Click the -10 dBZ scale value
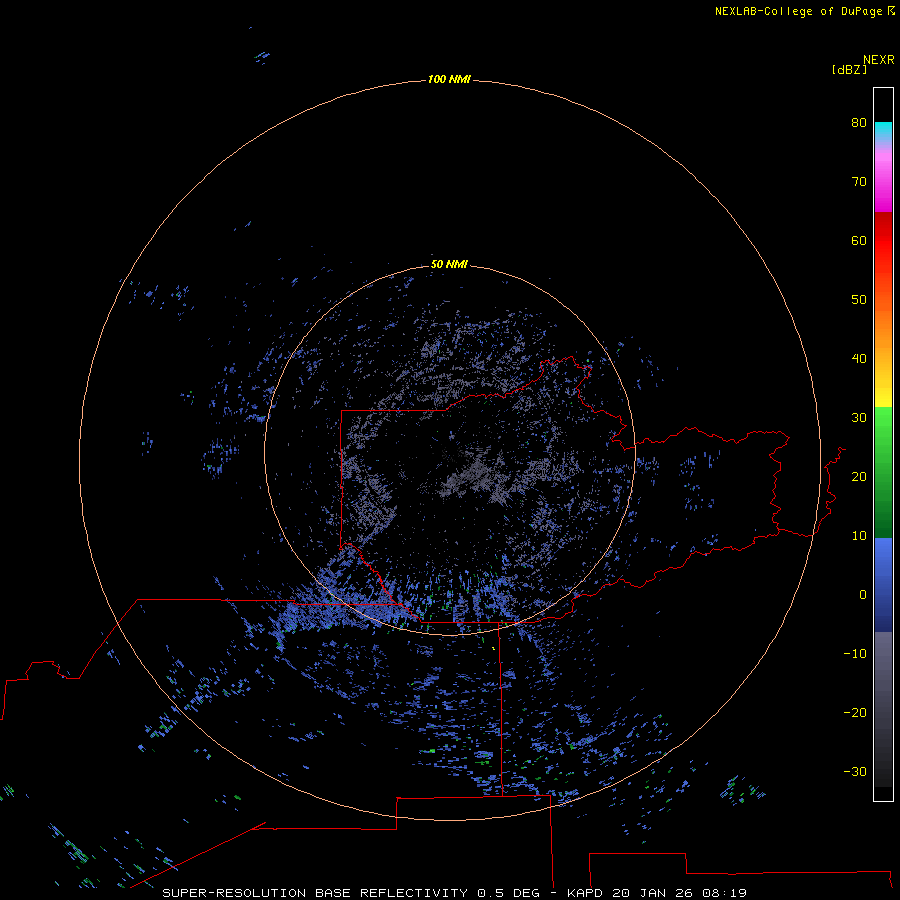 tap(855, 654)
